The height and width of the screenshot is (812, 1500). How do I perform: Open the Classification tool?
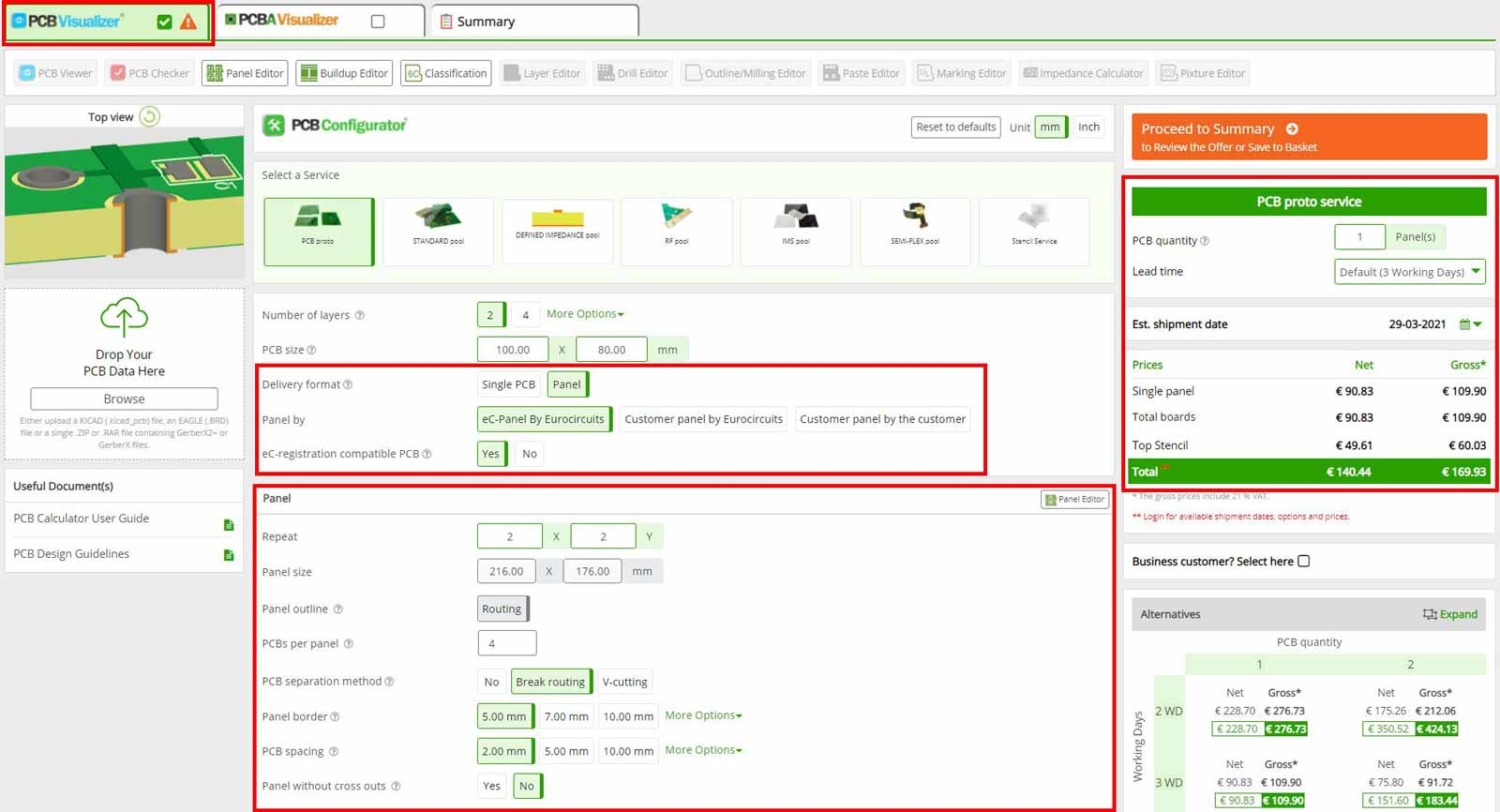coord(446,73)
